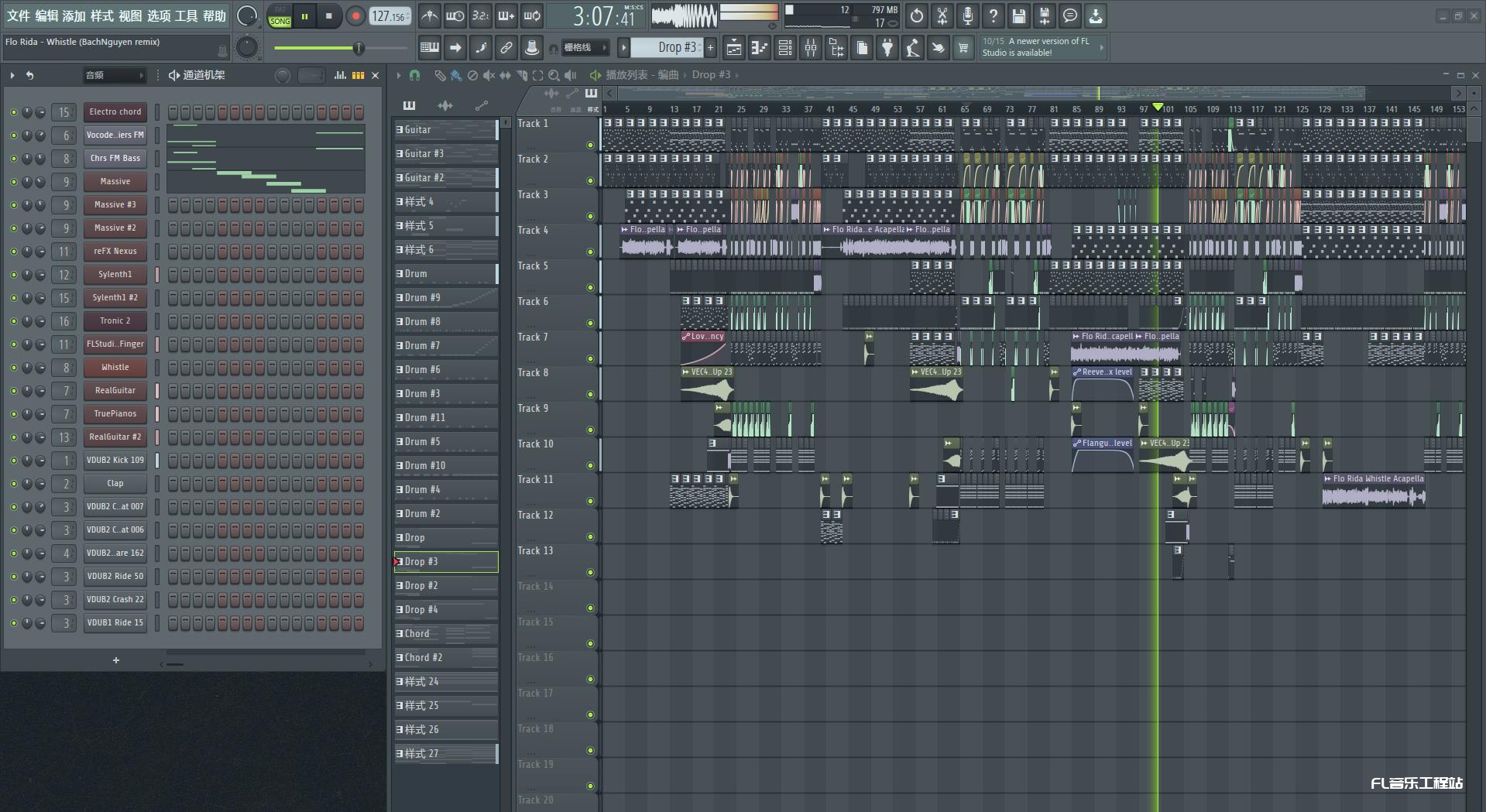Open the mixer icon
The height and width of the screenshot is (812, 1486).
[x=811, y=48]
